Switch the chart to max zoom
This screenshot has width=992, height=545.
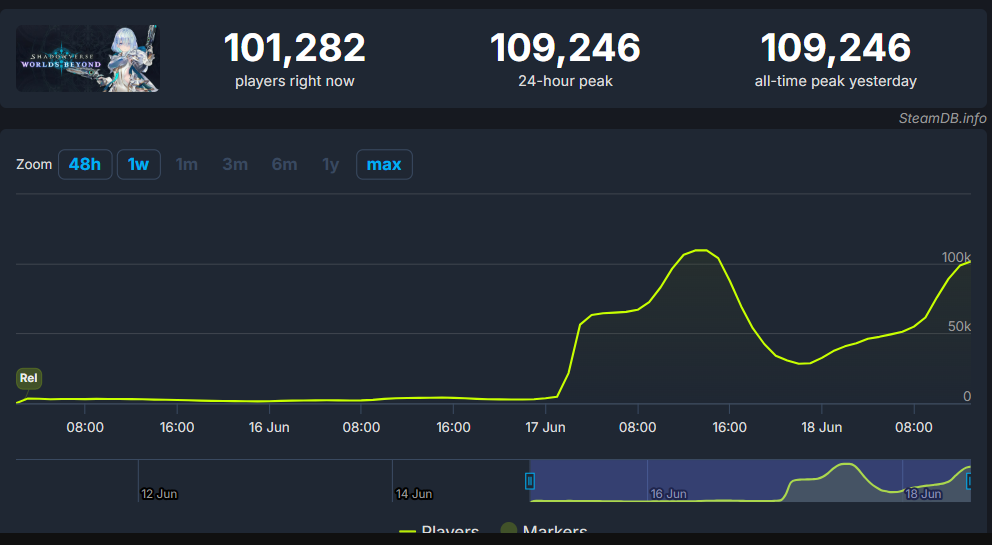(x=384, y=165)
